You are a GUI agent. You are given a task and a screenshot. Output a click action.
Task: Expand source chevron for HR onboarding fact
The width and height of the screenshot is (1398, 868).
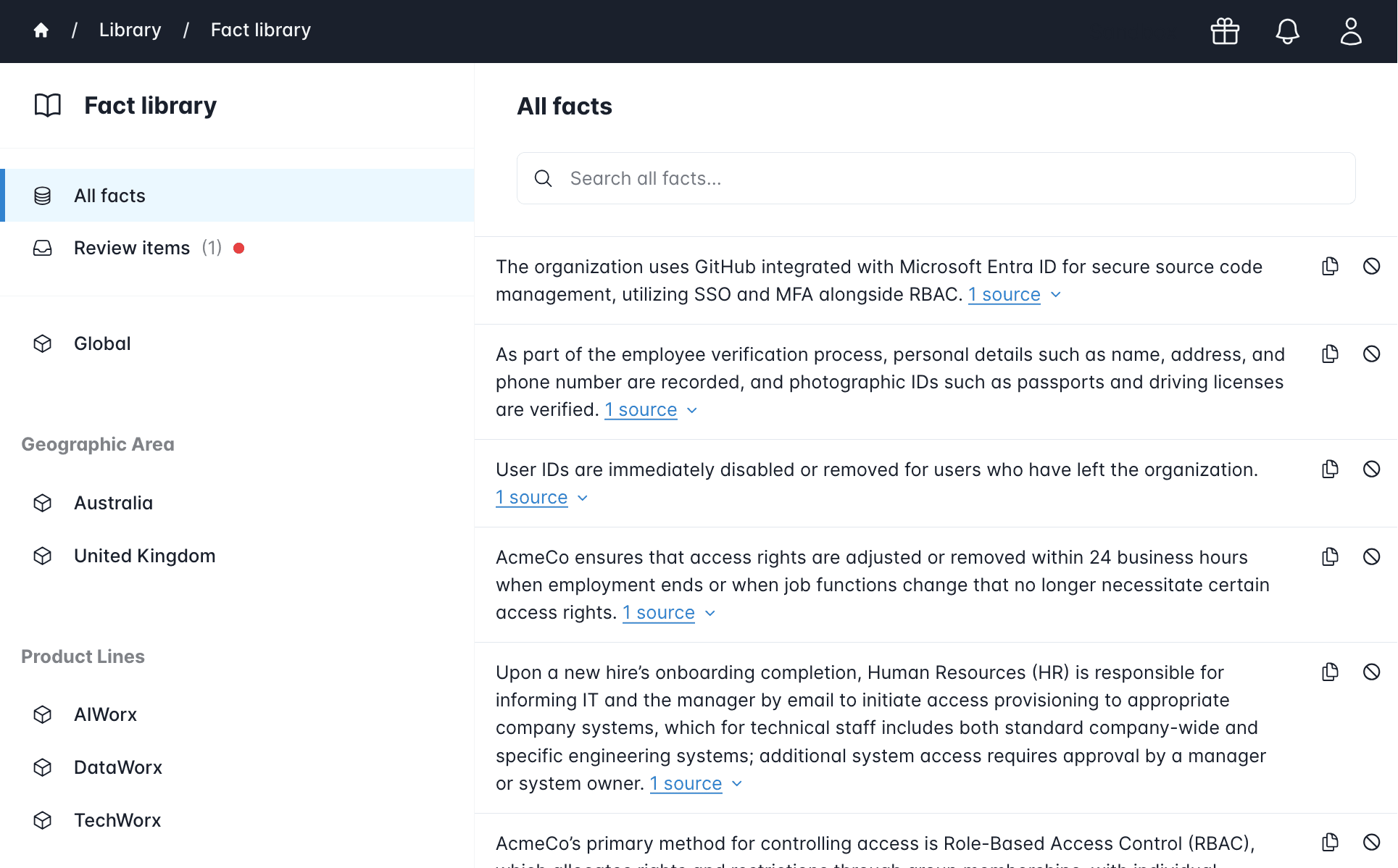click(737, 784)
